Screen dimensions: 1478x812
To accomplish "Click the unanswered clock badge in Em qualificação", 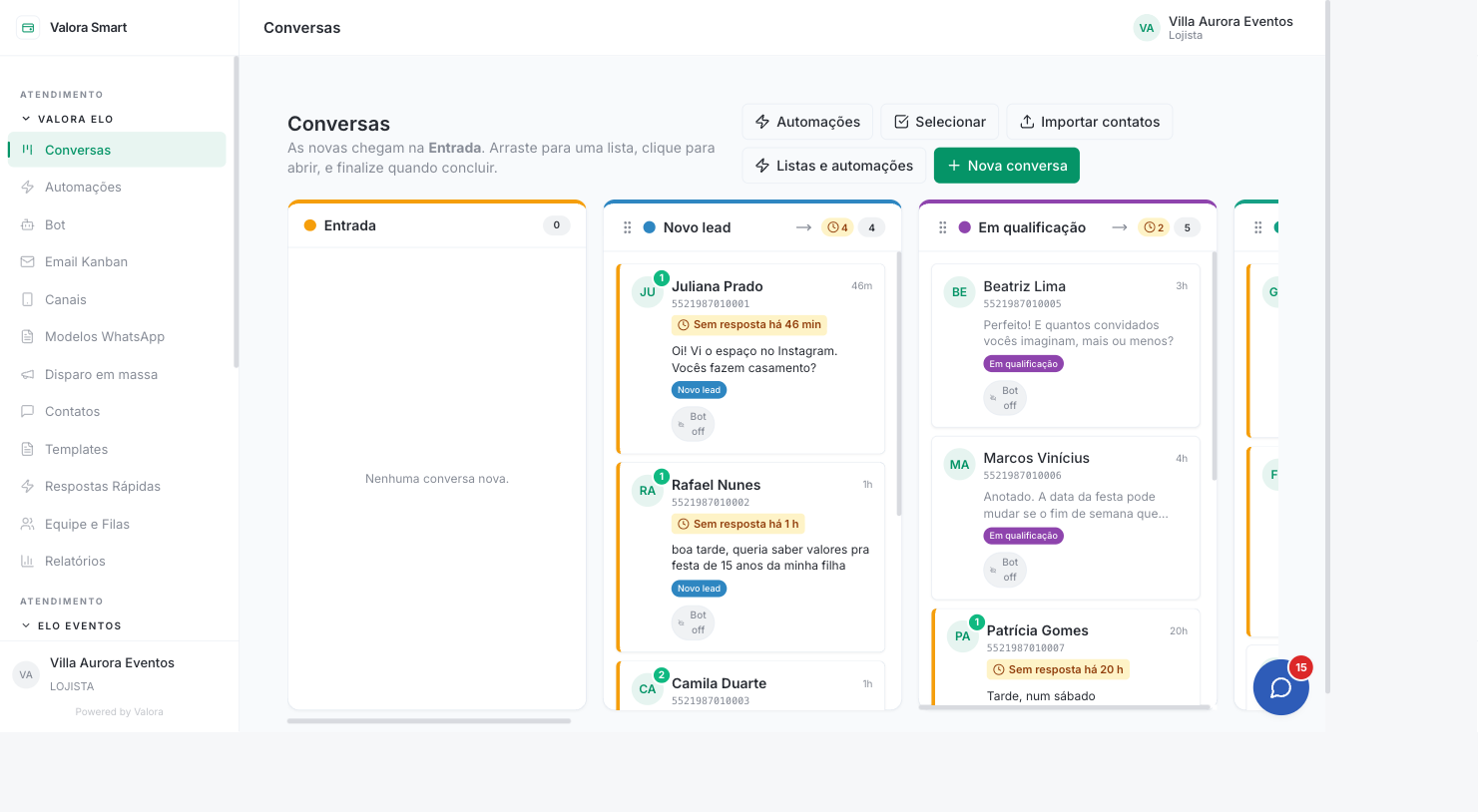I will 1153,227.
